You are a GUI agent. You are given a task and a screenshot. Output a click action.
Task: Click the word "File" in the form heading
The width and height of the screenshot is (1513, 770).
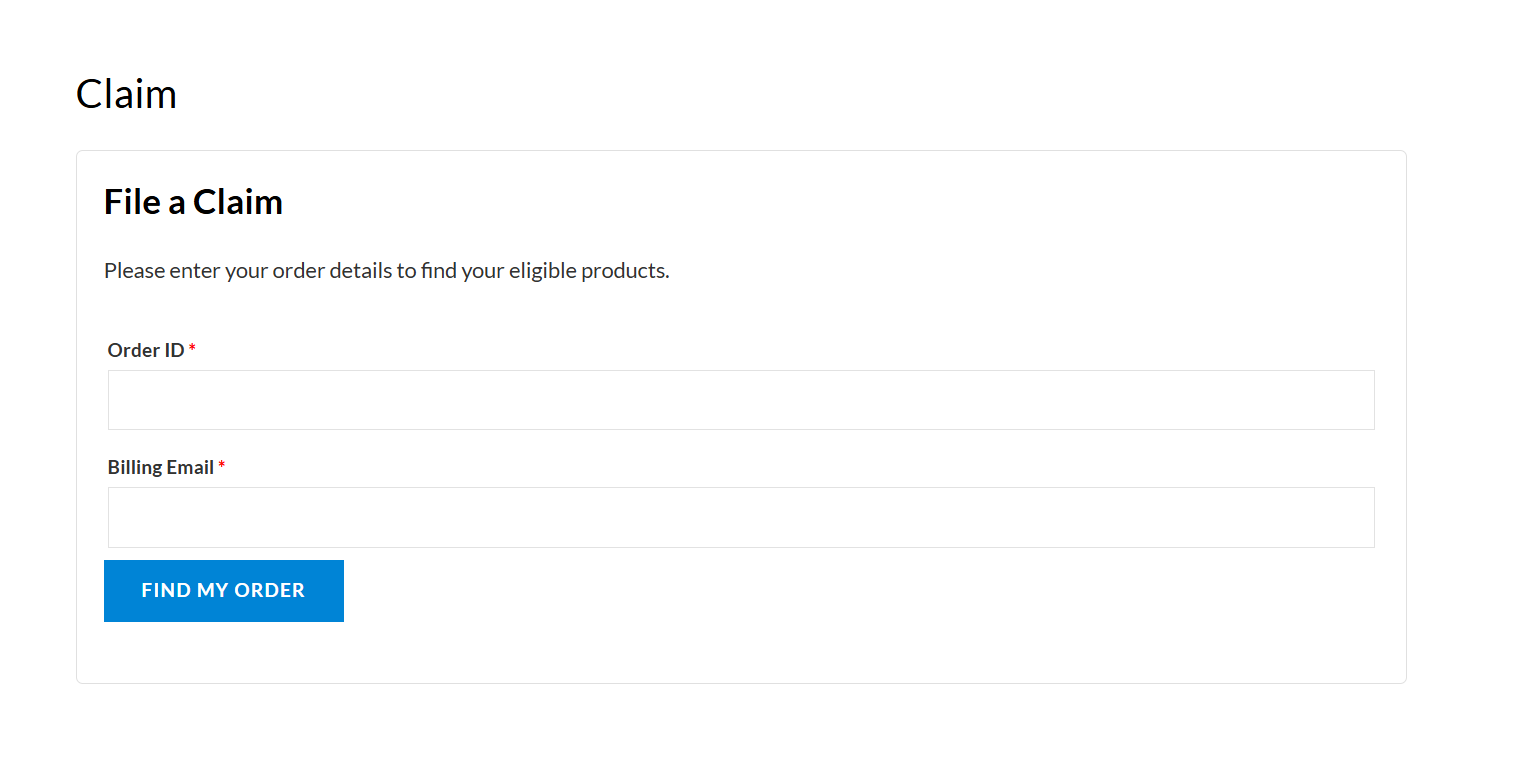click(x=132, y=202)
